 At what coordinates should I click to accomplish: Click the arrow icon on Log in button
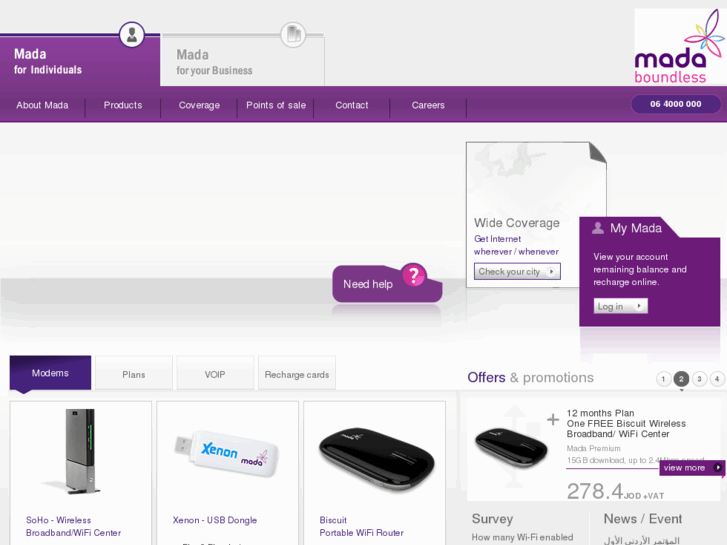[x=639, y=306]
